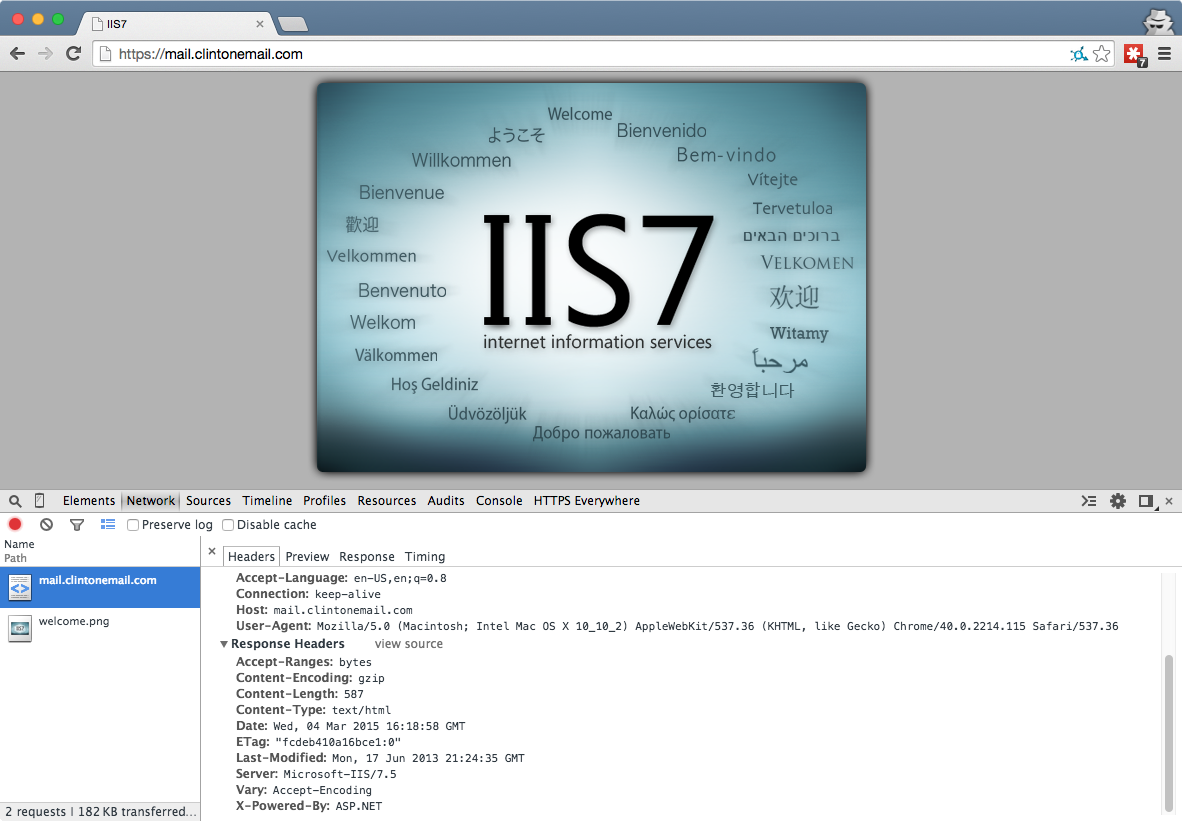Click the requests transferred status text
Image resolution: width=1182 pixels, height=821 pixels.
click(100, 811)
